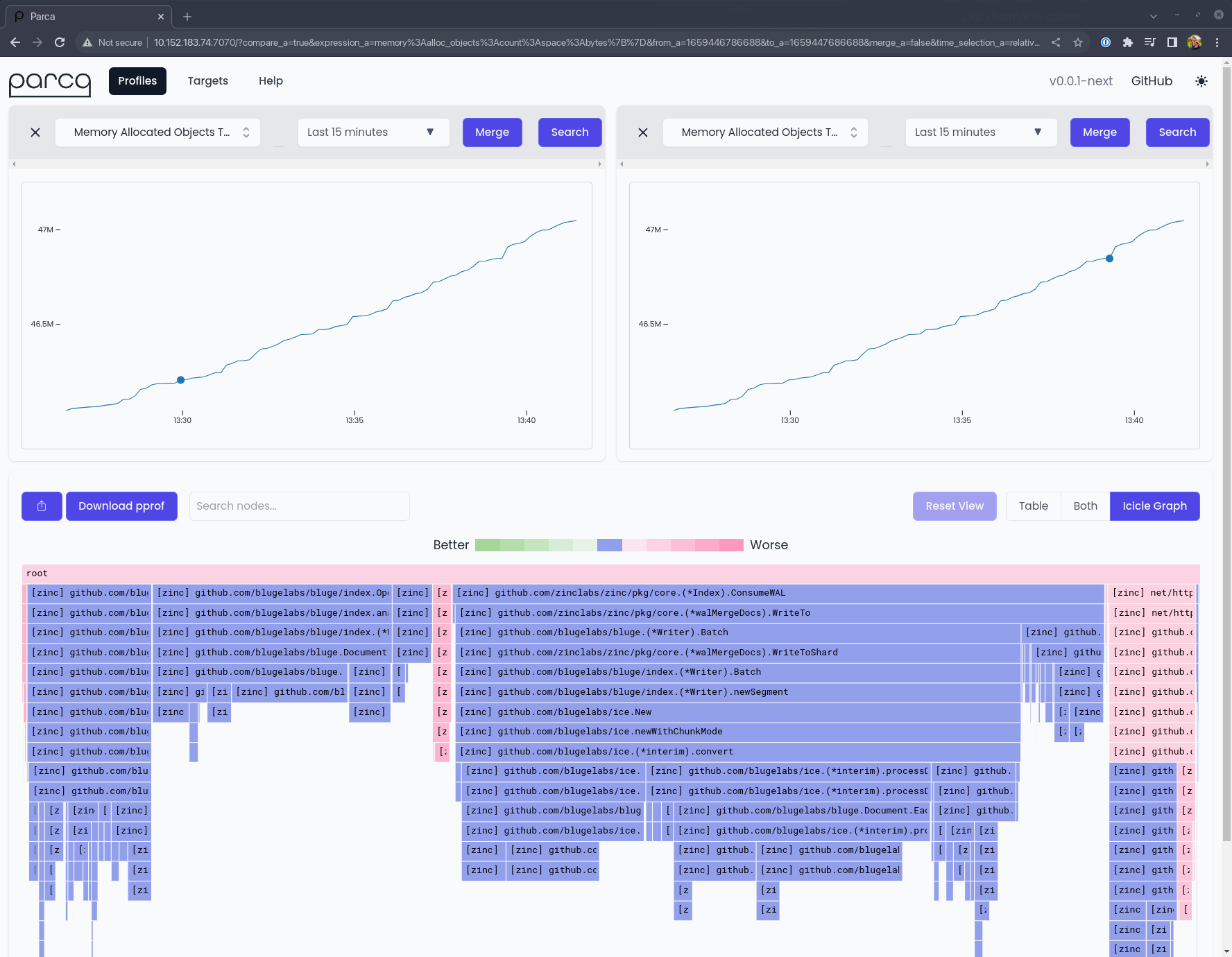Click in the Search nodes input field
This screenshot has width=1232, height=957.
point(299,506)
